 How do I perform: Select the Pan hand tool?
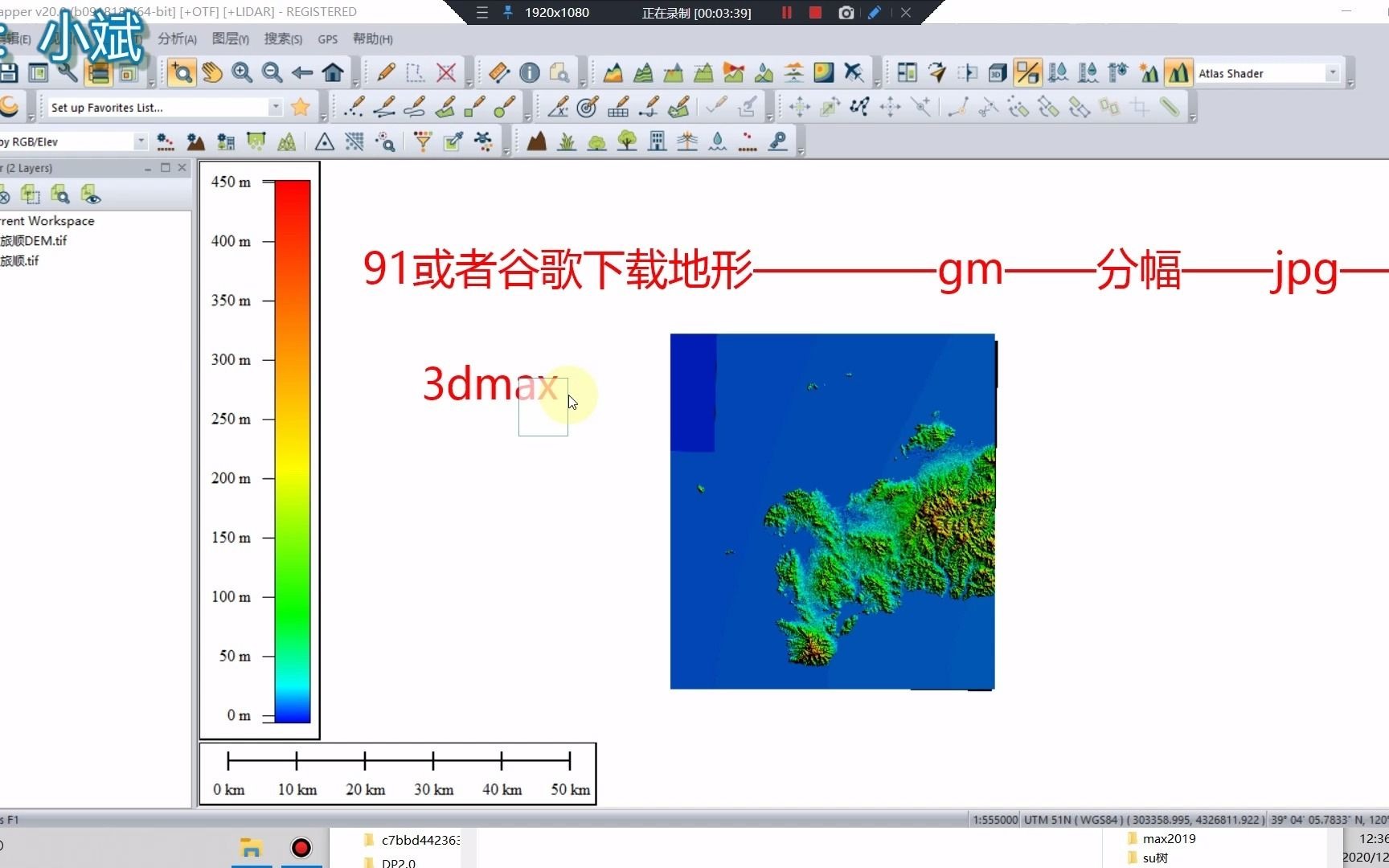(x=212, y=73)
